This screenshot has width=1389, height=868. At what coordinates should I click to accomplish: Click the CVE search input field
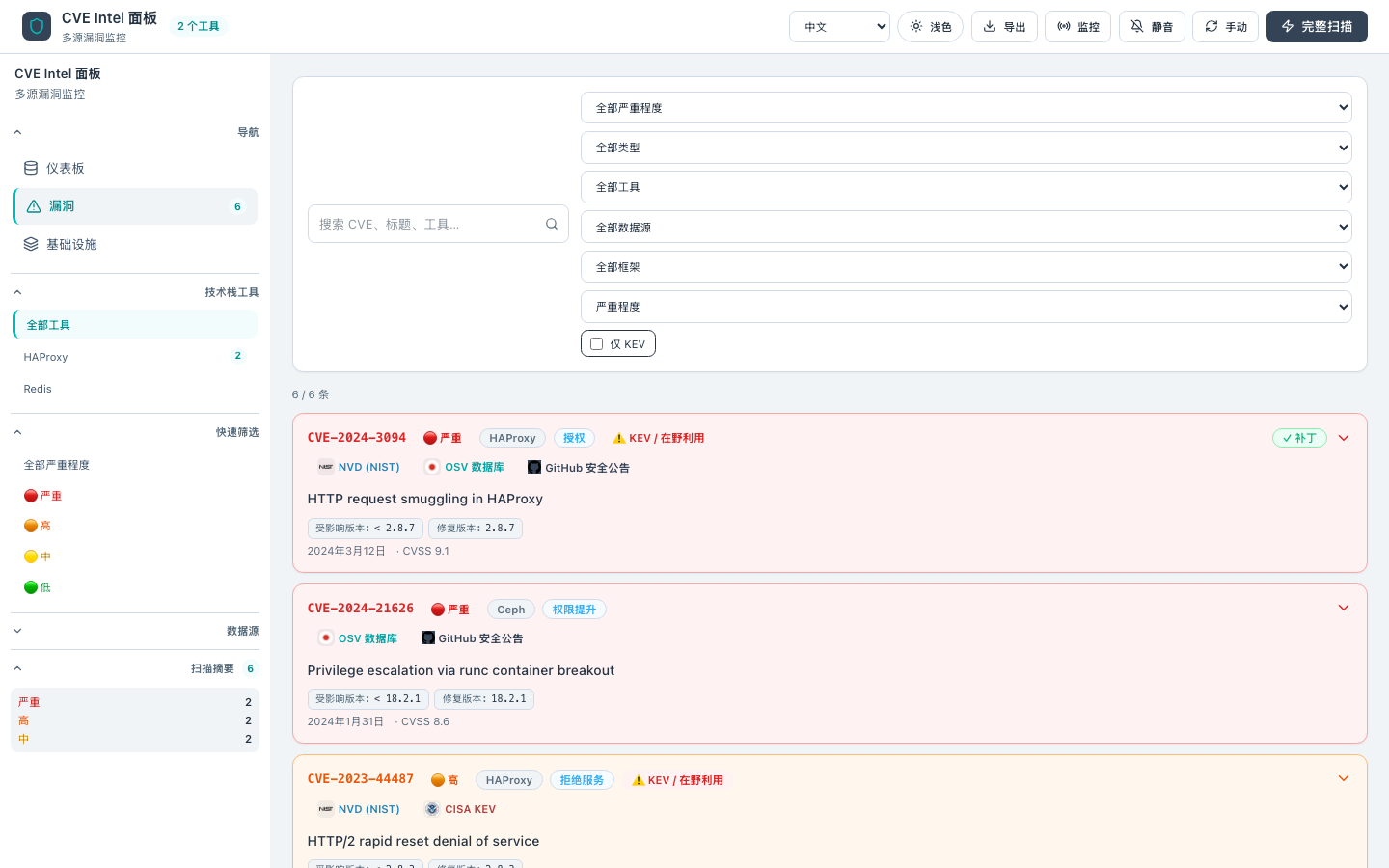[x=438, y=224]
